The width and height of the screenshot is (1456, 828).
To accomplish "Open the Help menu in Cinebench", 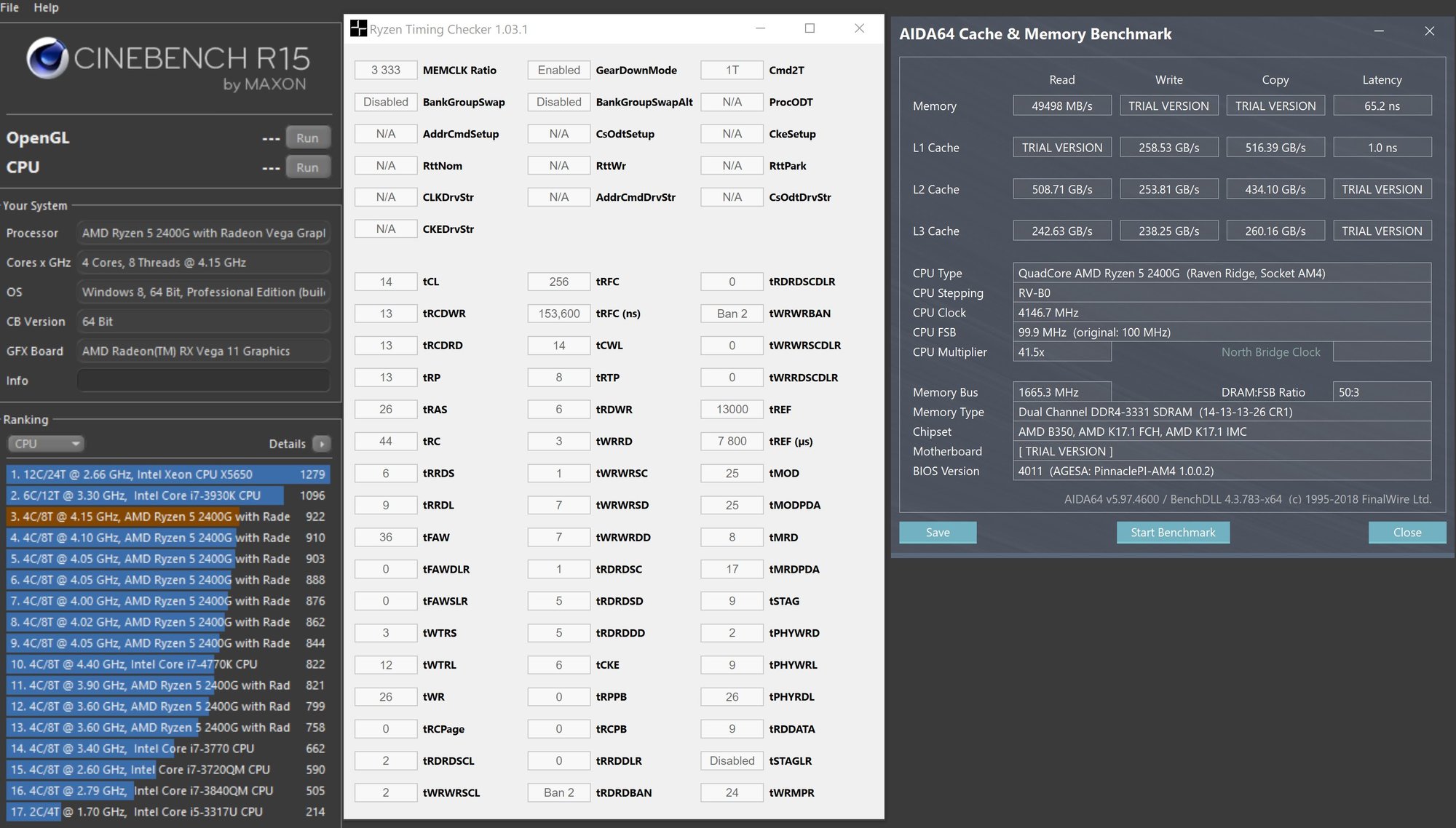I will (x=46, y=7).
